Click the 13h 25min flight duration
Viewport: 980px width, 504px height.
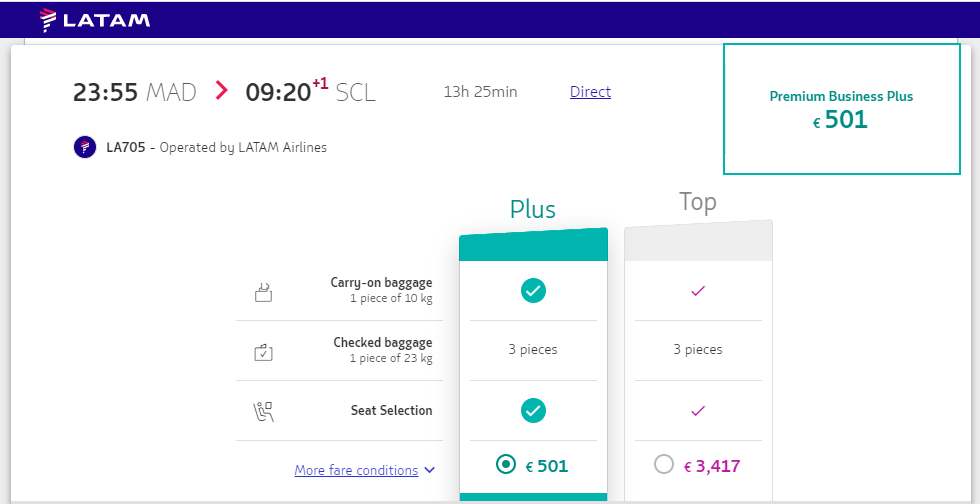click(481, 92)
